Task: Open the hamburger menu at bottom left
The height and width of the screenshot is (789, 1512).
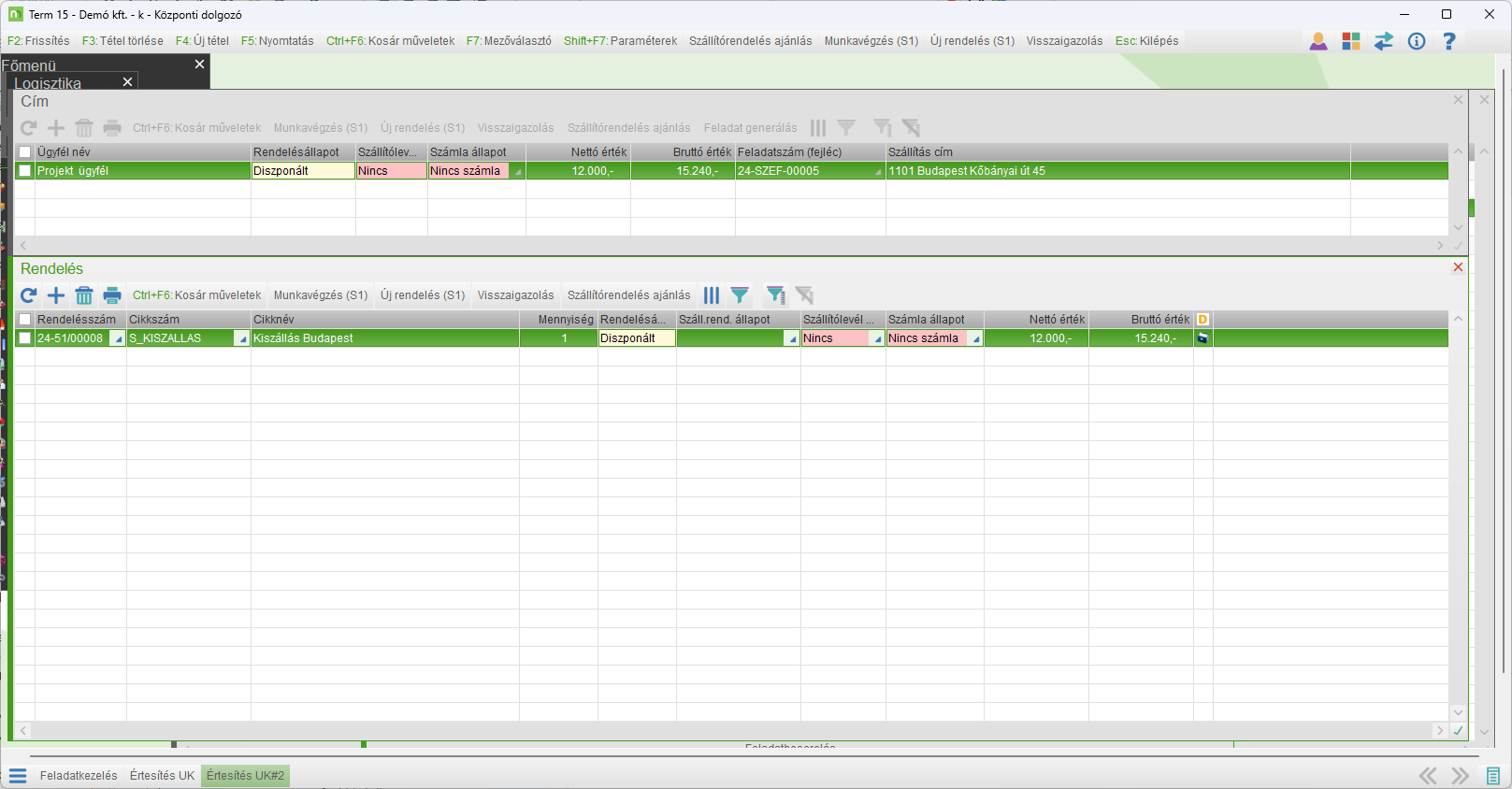Action: (18, 776)
